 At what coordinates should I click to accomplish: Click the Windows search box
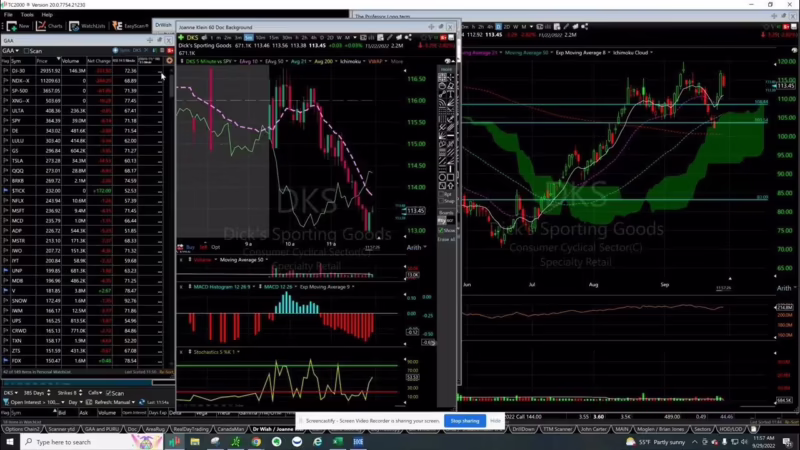(92, 442)
